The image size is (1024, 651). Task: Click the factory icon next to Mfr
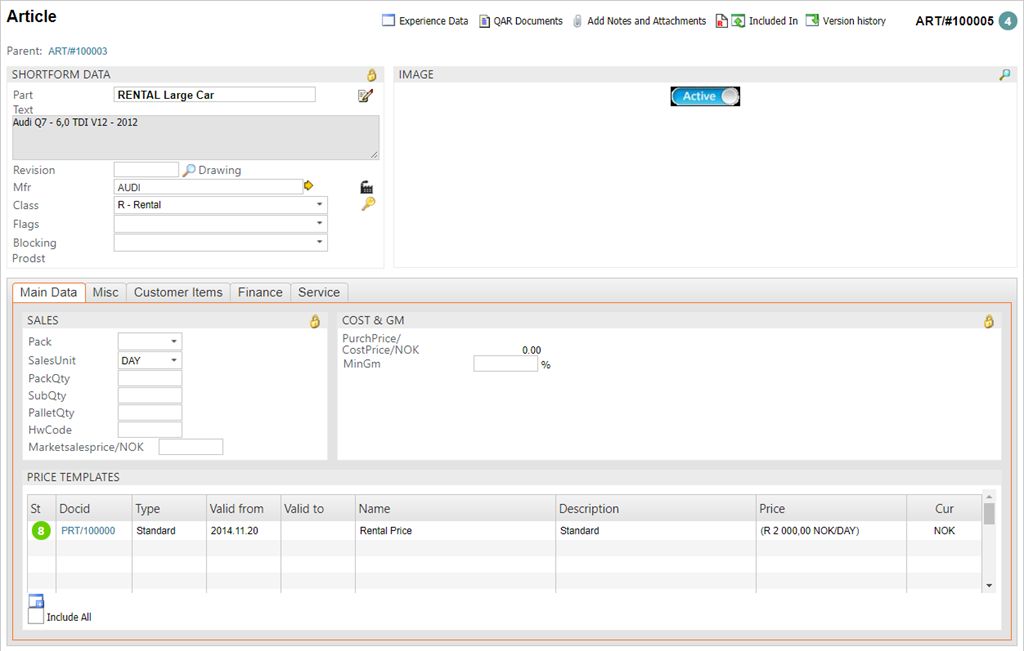(x=367, y=187)
